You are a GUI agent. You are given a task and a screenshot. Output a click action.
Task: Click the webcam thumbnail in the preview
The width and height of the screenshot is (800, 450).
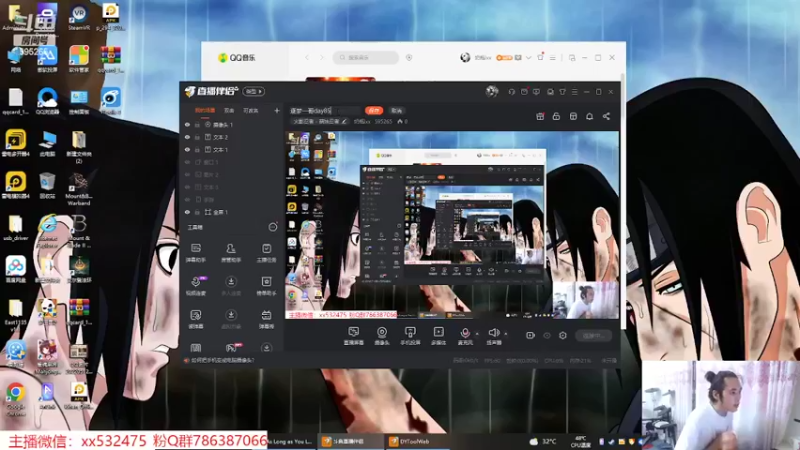(586, 301)
